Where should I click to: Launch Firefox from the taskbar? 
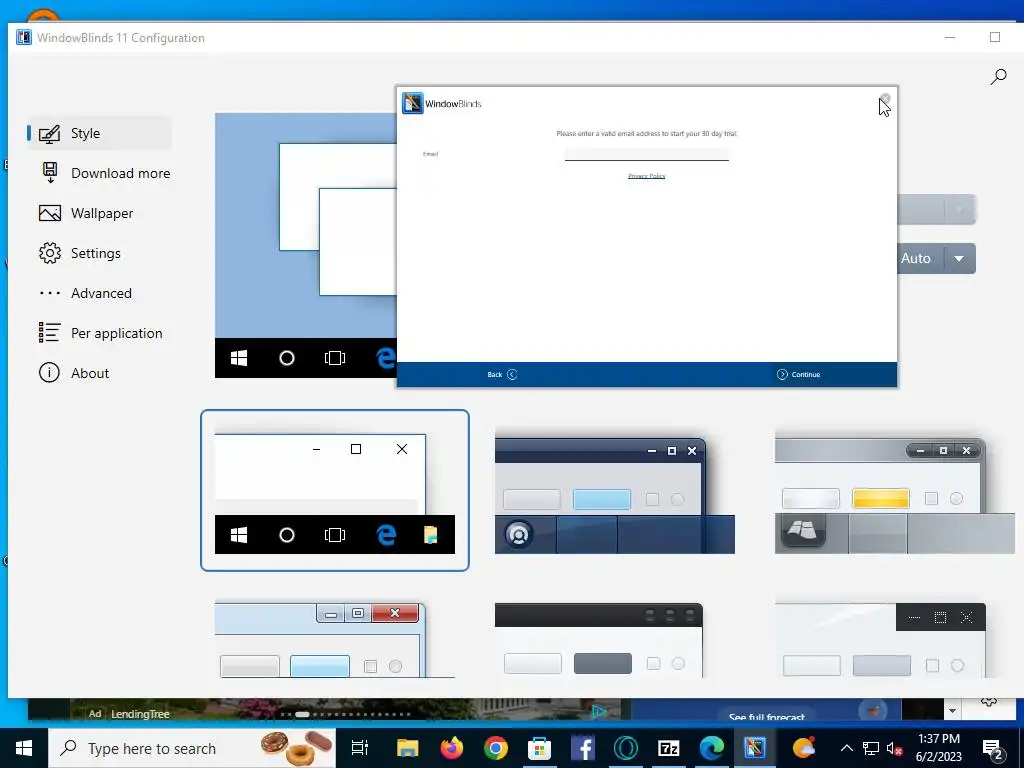tap(451, 748)
